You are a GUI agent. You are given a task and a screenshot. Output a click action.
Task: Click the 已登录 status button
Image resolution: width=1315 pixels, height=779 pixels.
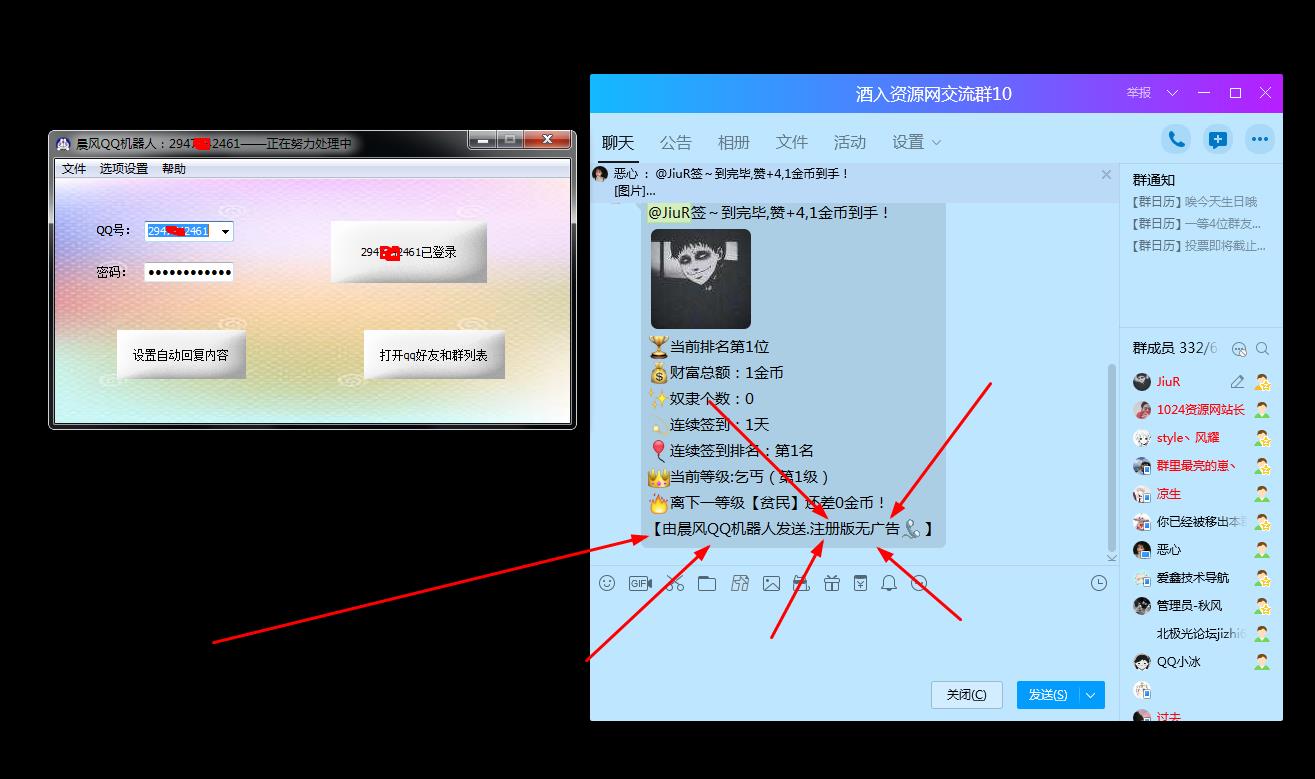pyautogui.click(x=409, y=252)
